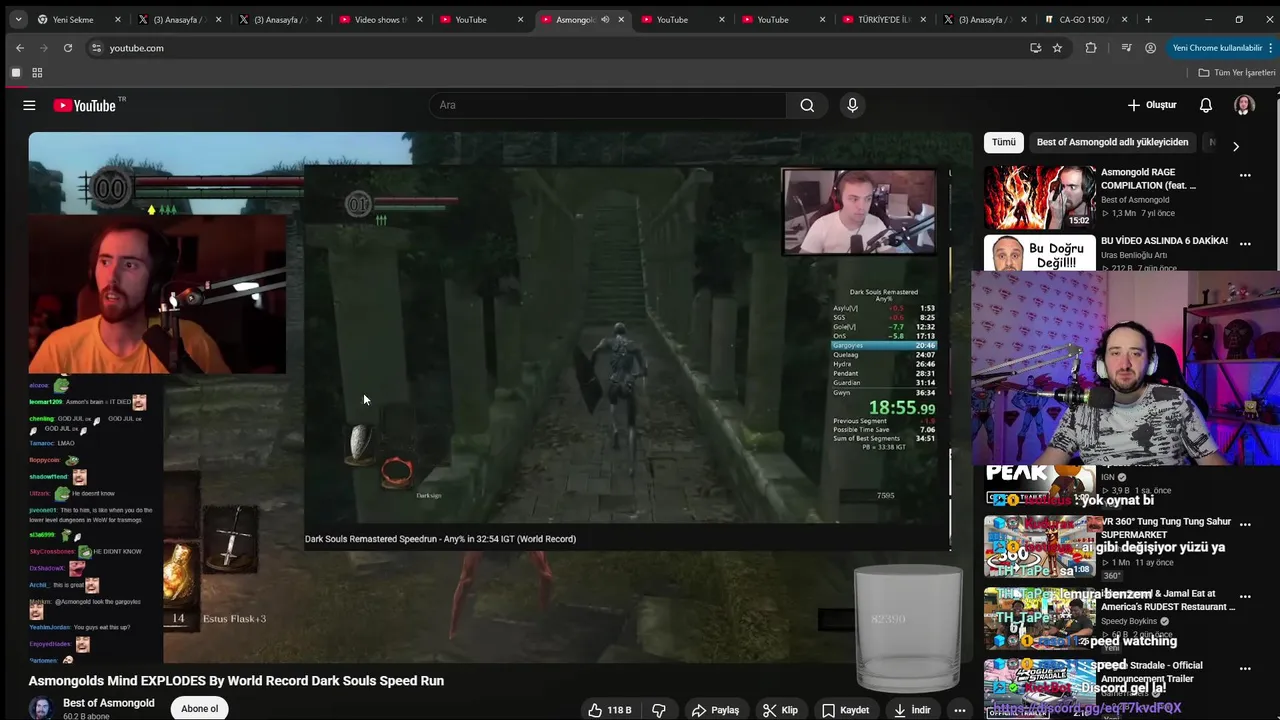Subscribe using Abone ol button
The image size is (1280, 720).
[x=199, y=708]
